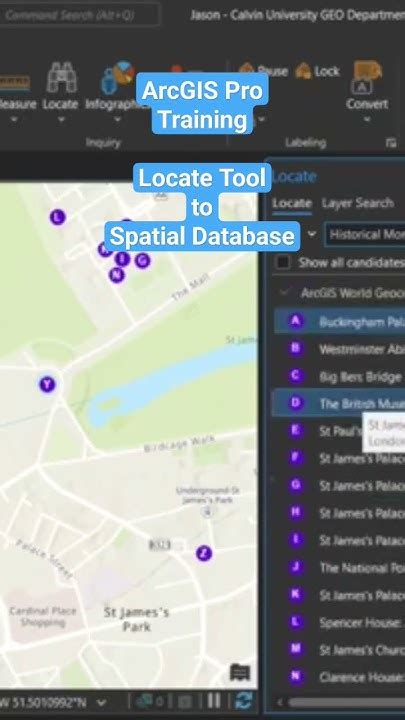Select result F St James's Palace
The width and height of the screenshot is (405, 720).
point(339,458)
